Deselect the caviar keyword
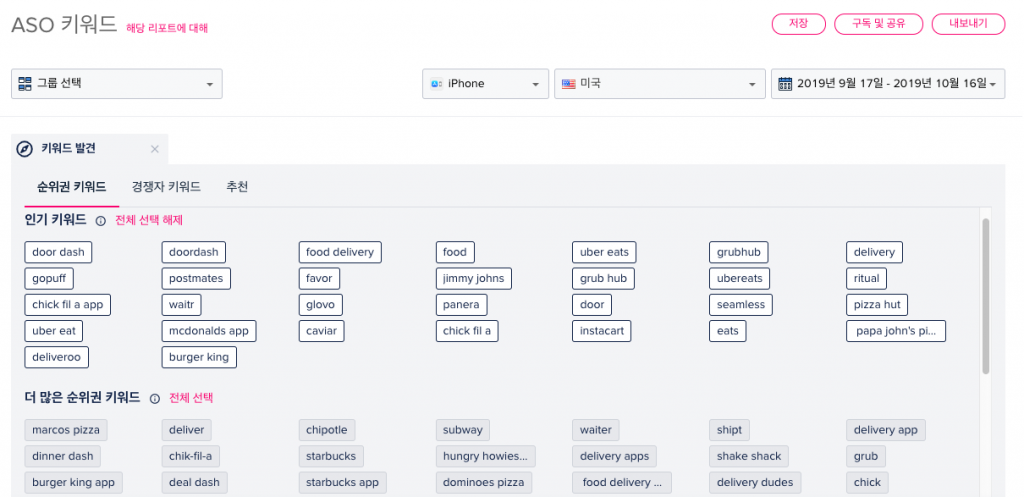1024x497 pixels. (321, 330)
